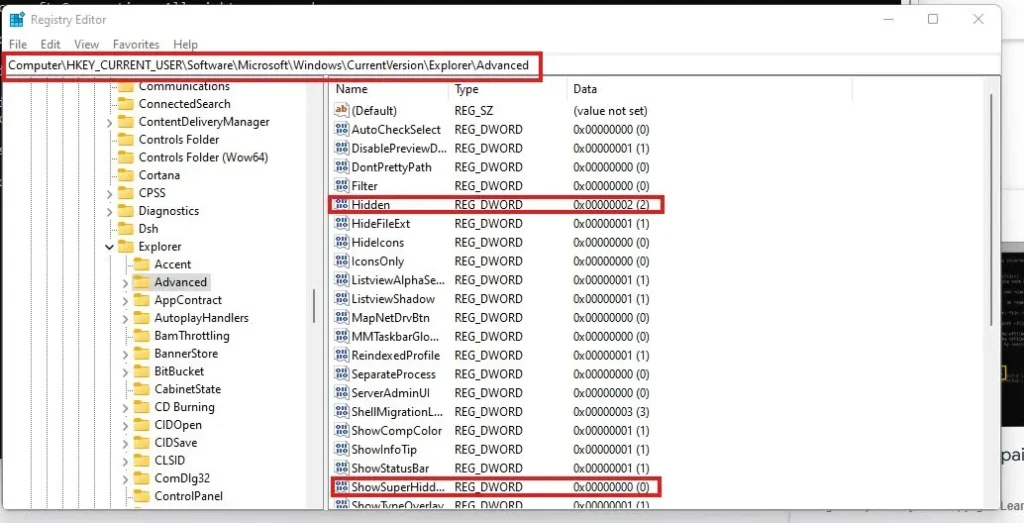Select the Accent key in tree
The image size is (1024, 523).
pyautogui.click(x=172, y=264)
